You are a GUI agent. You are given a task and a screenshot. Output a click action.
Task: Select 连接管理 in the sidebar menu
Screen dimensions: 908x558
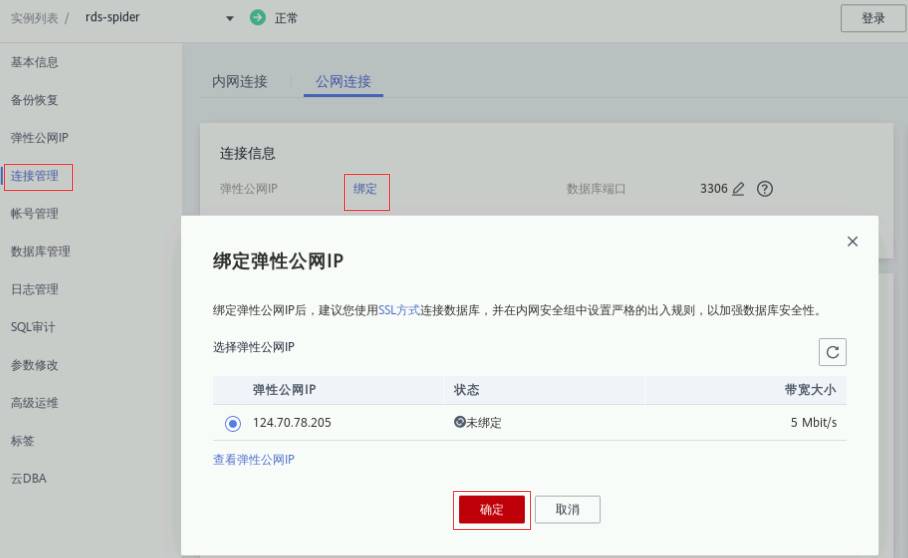pos(35,176)
